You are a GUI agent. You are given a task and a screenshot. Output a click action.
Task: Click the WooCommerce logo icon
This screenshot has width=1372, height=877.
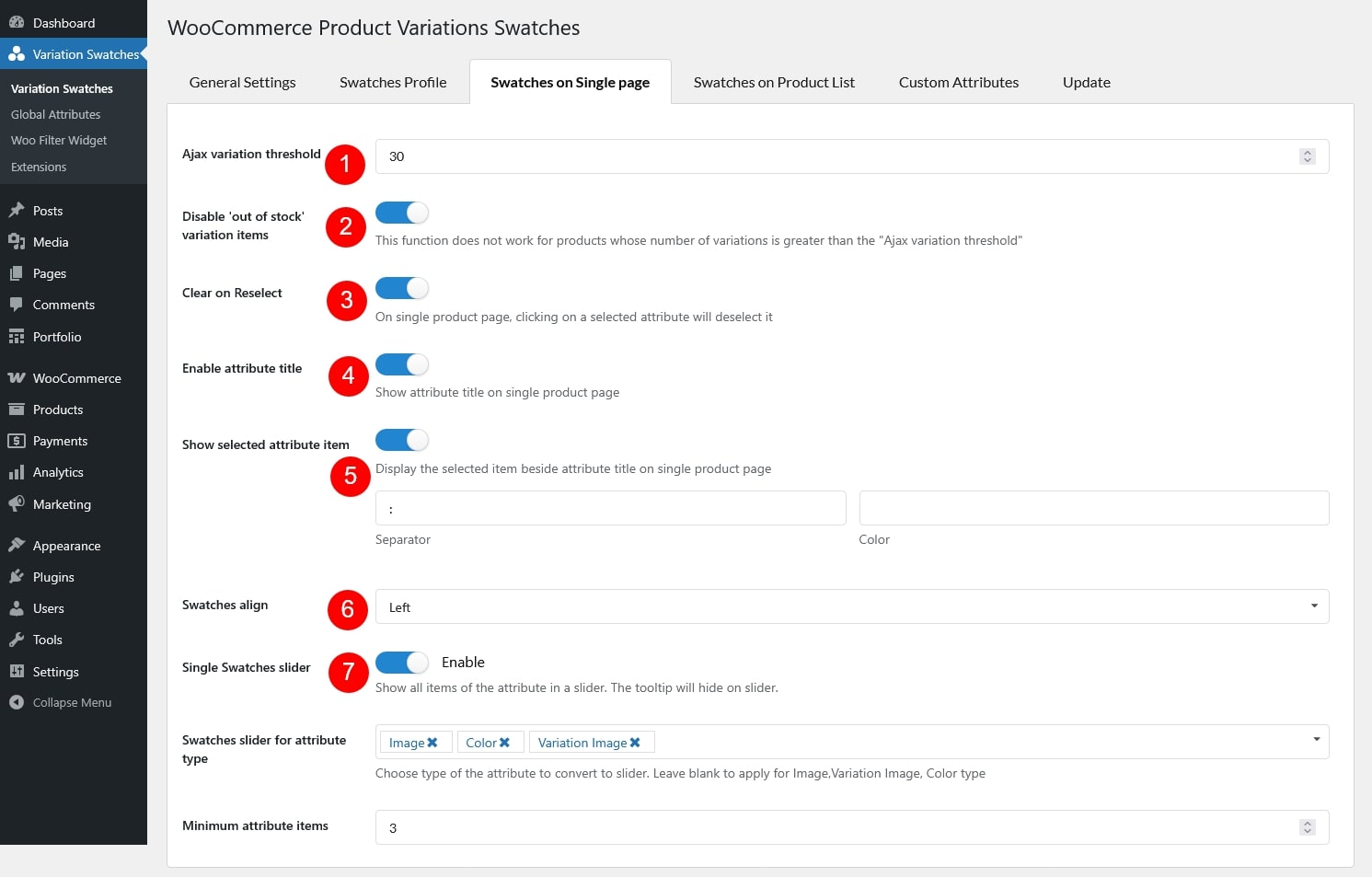(17, 378)
